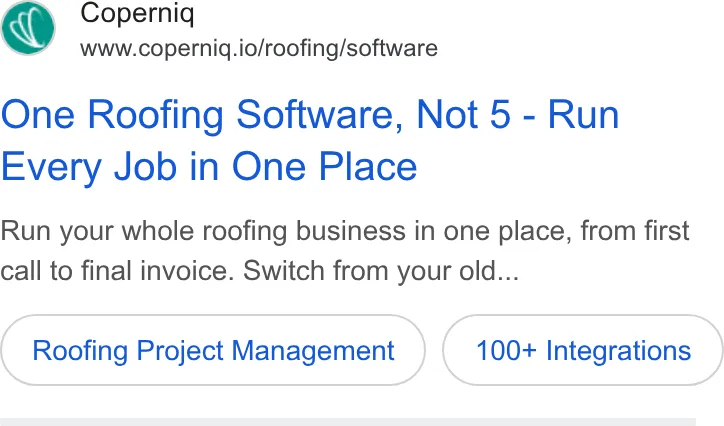This screenshot has width=724, height=426.
Task: Click the 'Run your whole roofing business' description
Action: pos(344,251)
